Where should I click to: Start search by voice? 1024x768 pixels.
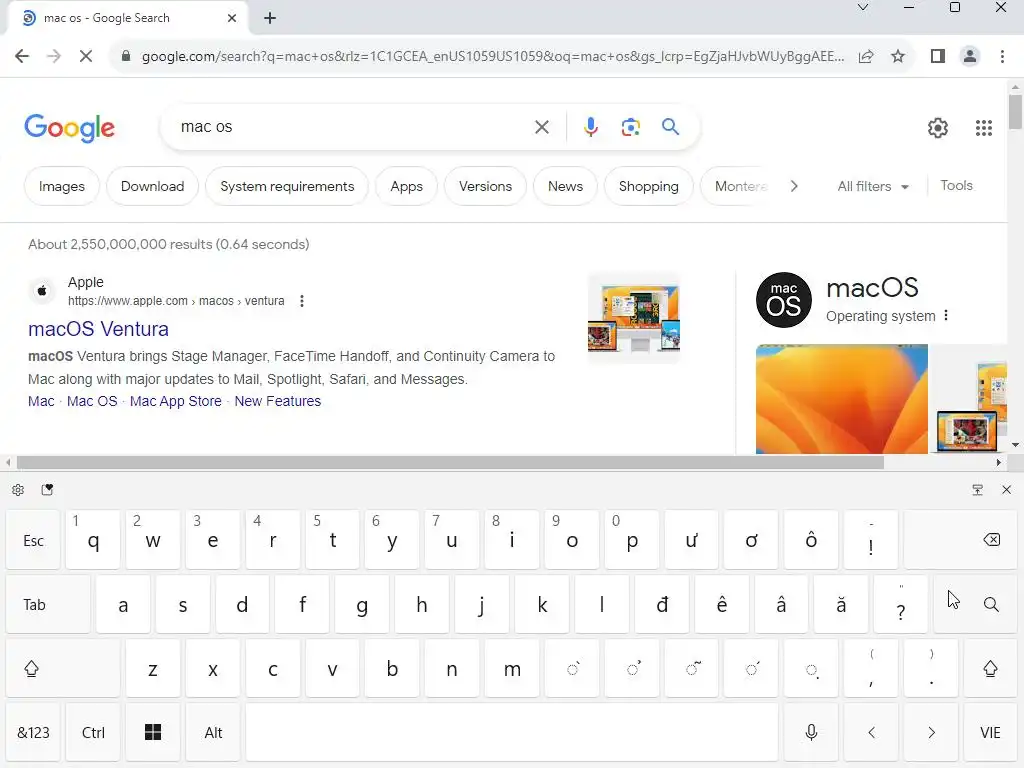[591, 127]
